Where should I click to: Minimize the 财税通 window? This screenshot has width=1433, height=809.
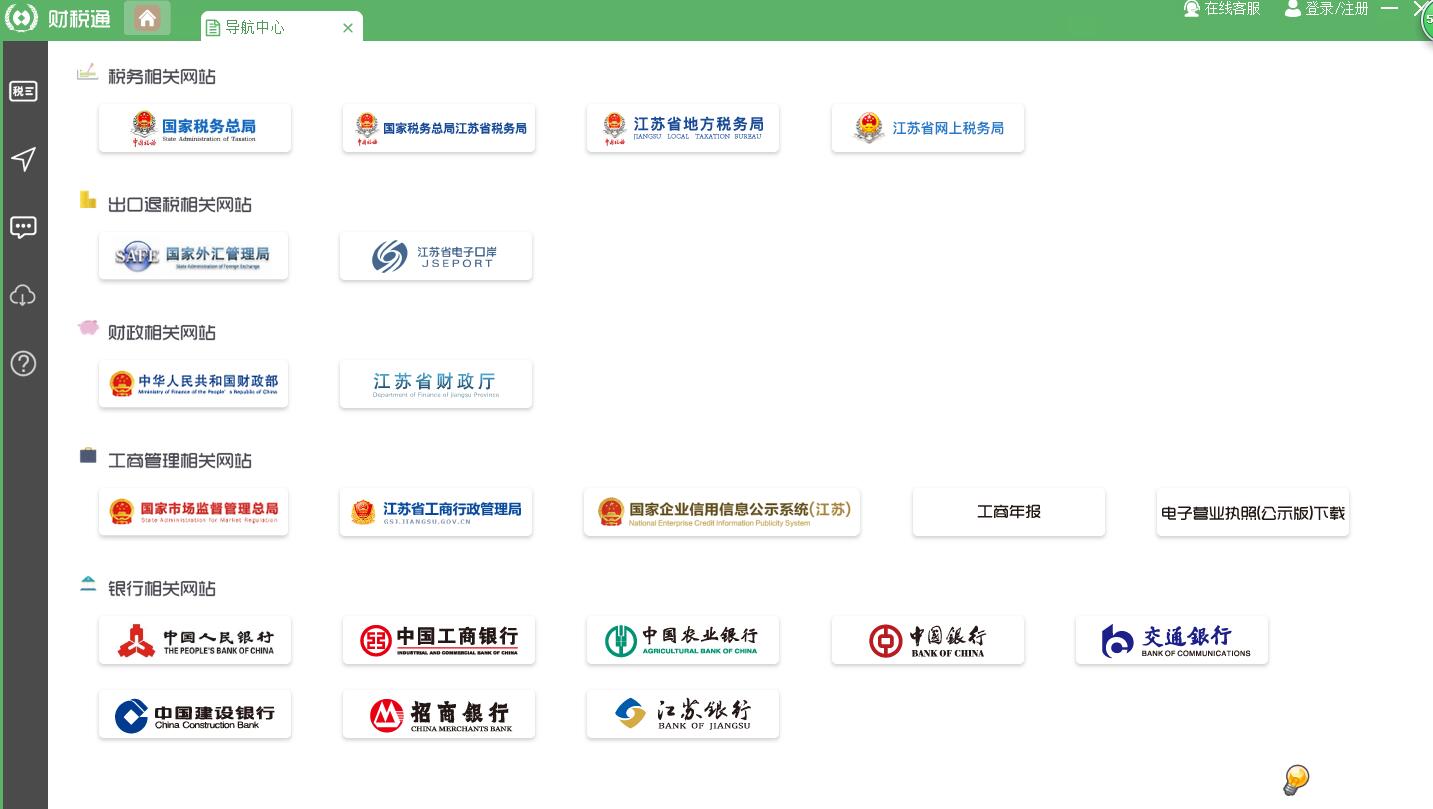click(x=1389, y=8)
